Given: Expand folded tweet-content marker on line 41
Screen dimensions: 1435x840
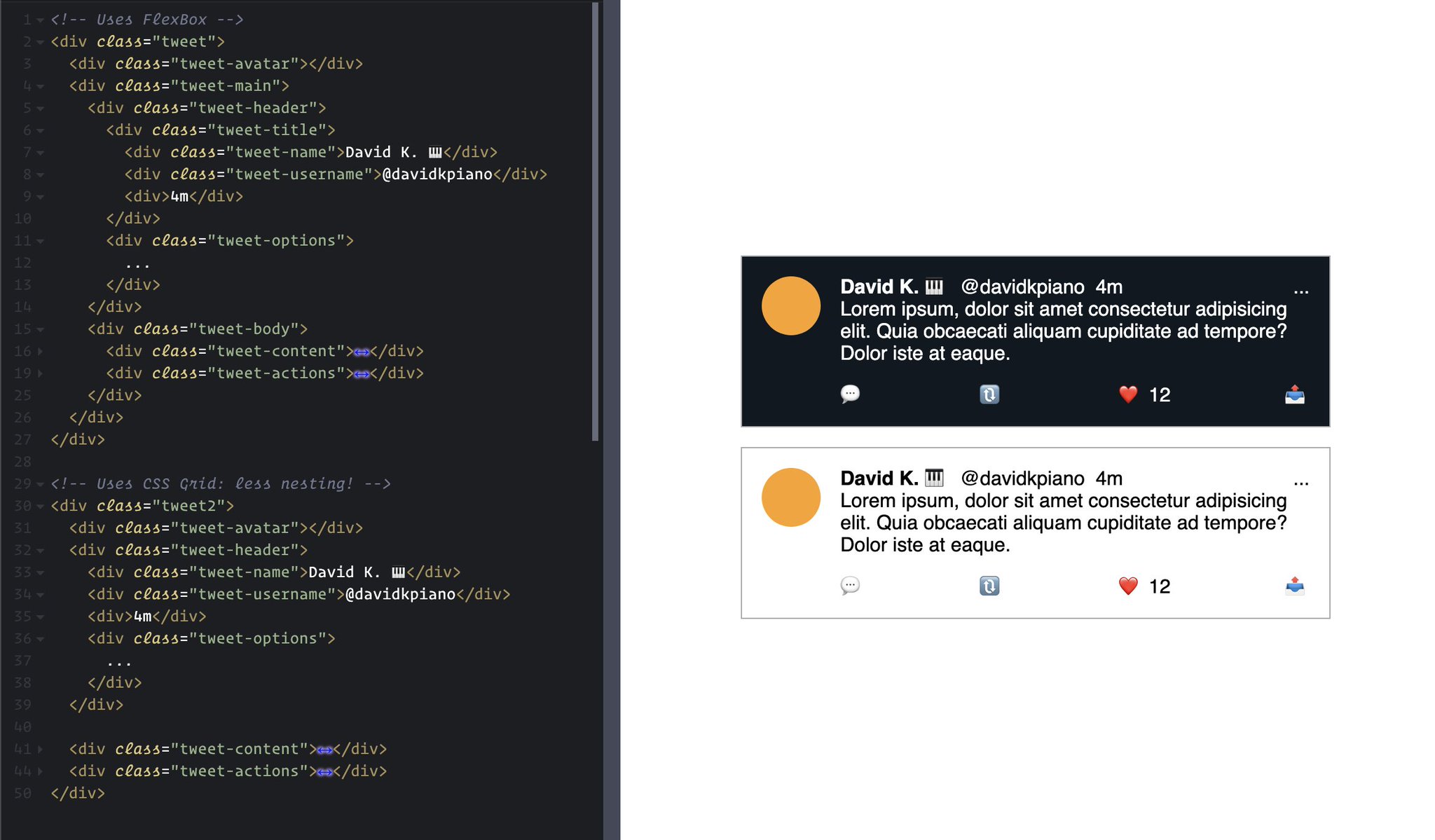Looking at the screenshot, I should [324, 750].
